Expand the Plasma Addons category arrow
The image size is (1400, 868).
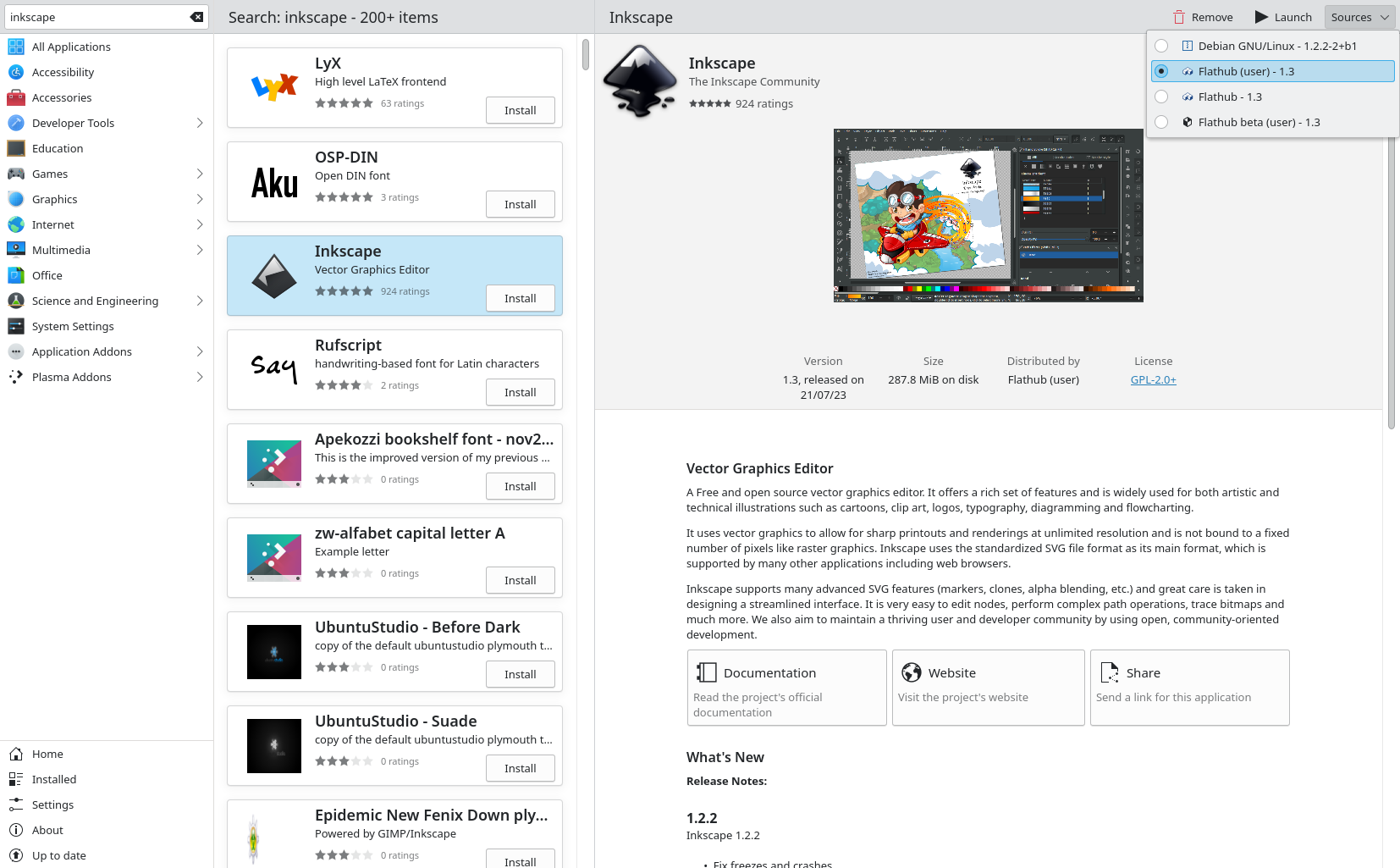point(200,377)
